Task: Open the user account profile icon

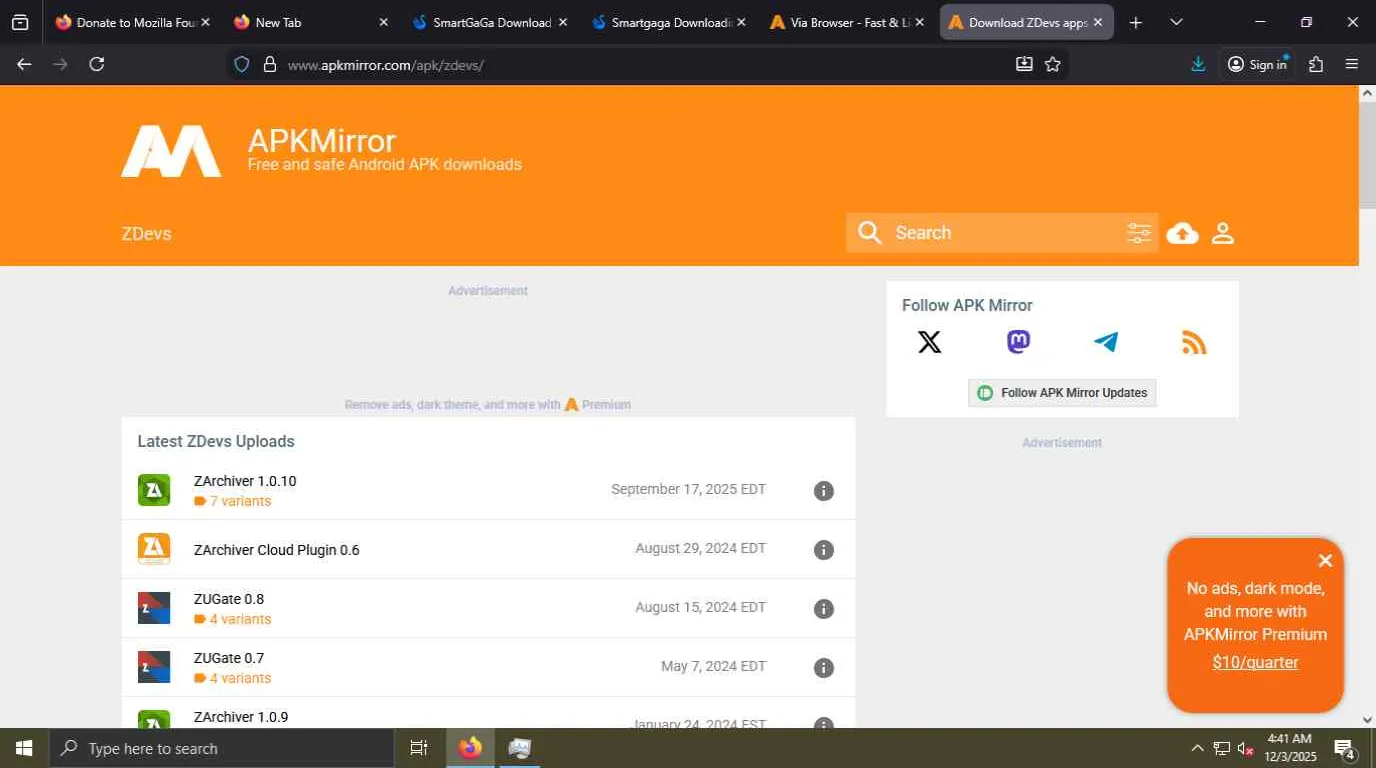Action: click(1223, 233)
